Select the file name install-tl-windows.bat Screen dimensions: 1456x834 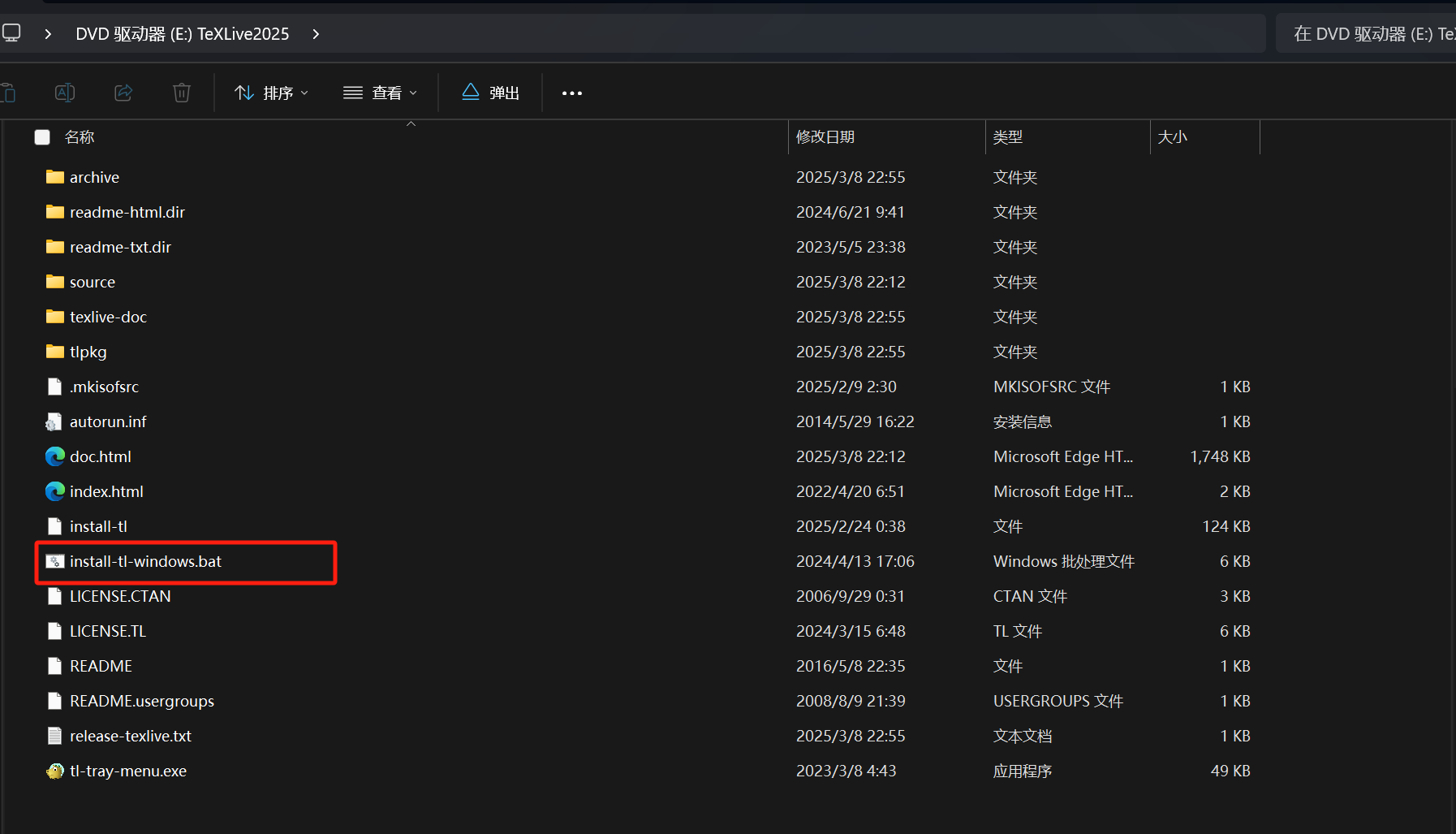145,561
